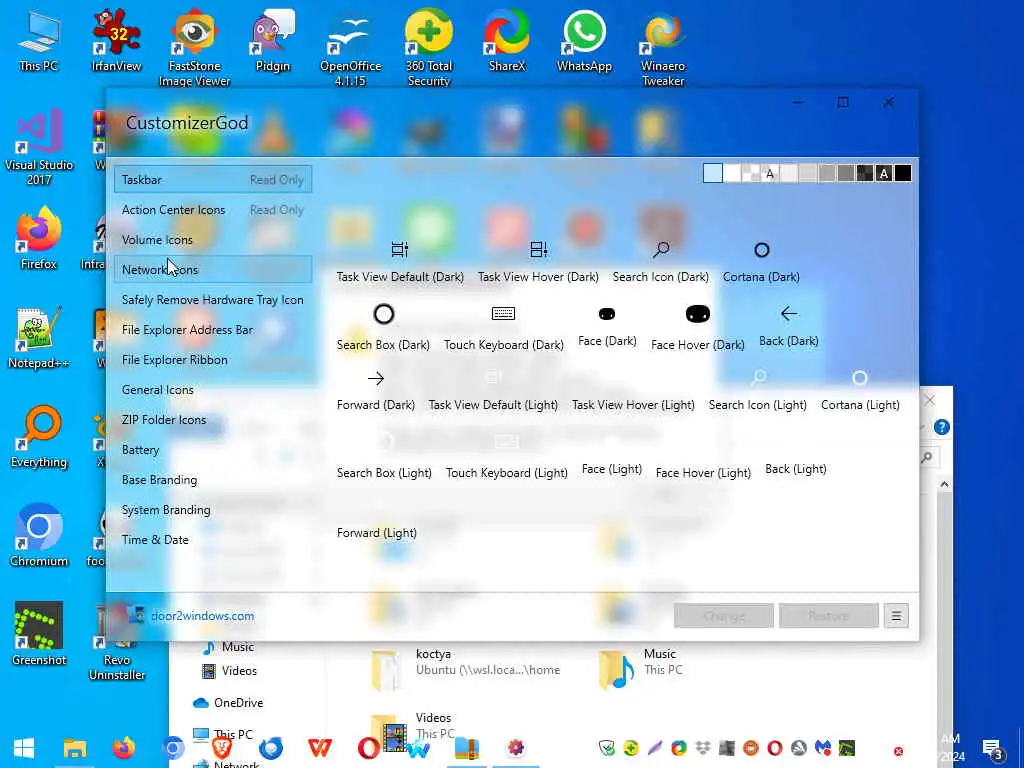This screenshot has height=768, width=1024.
Task: Open the Everything search desktop shortcut
Action: 39,436
